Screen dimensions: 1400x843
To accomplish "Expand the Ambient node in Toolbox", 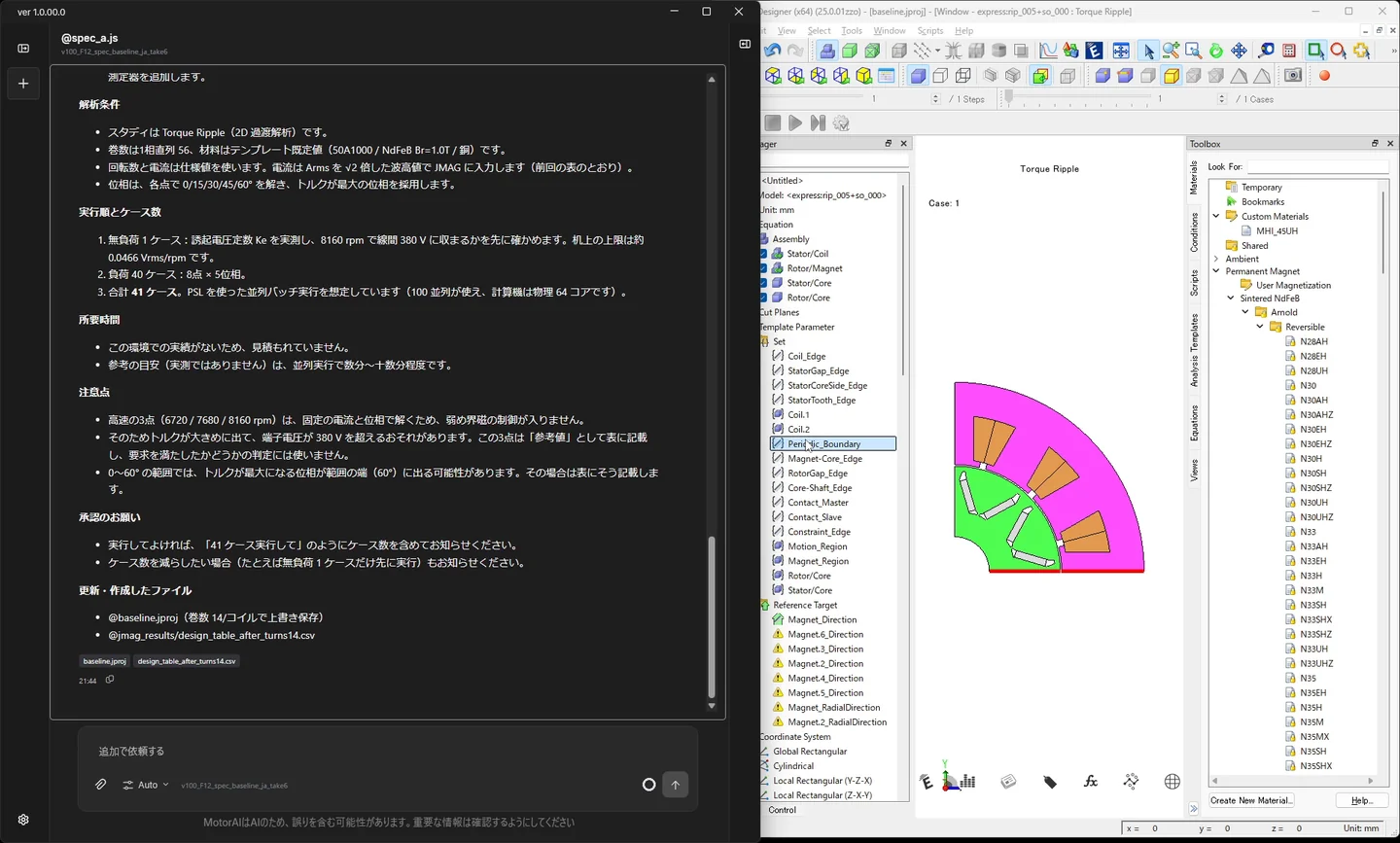I will pyautogui.click(x=1216, y=259).
